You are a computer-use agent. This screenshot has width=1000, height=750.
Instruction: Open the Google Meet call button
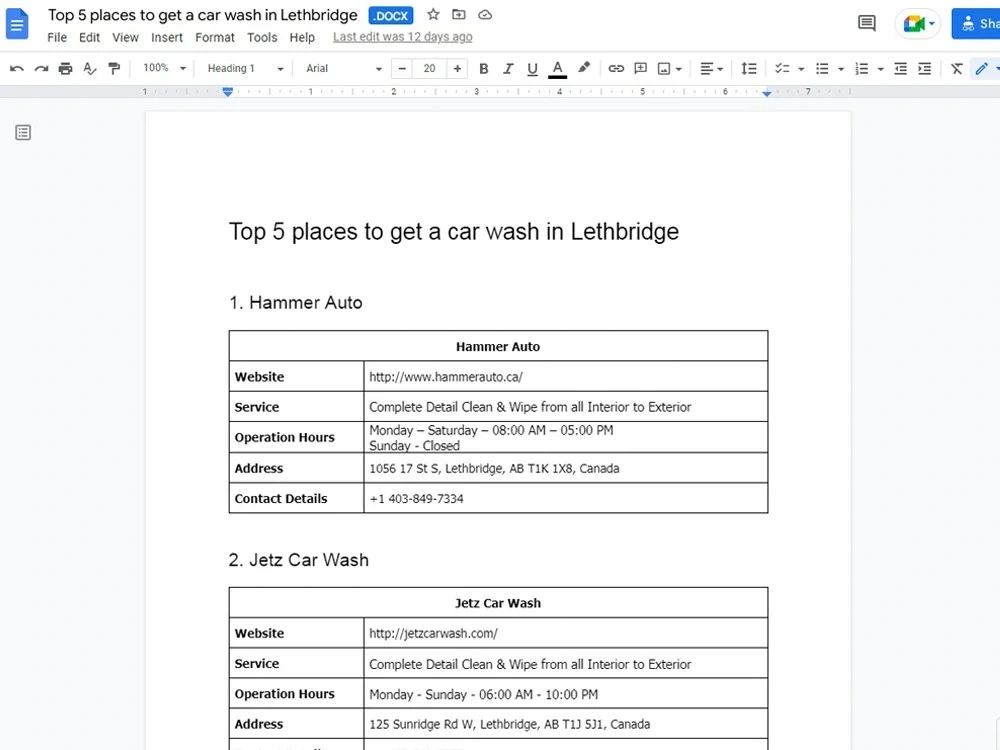pyautogui.click(x=918, y=24)
